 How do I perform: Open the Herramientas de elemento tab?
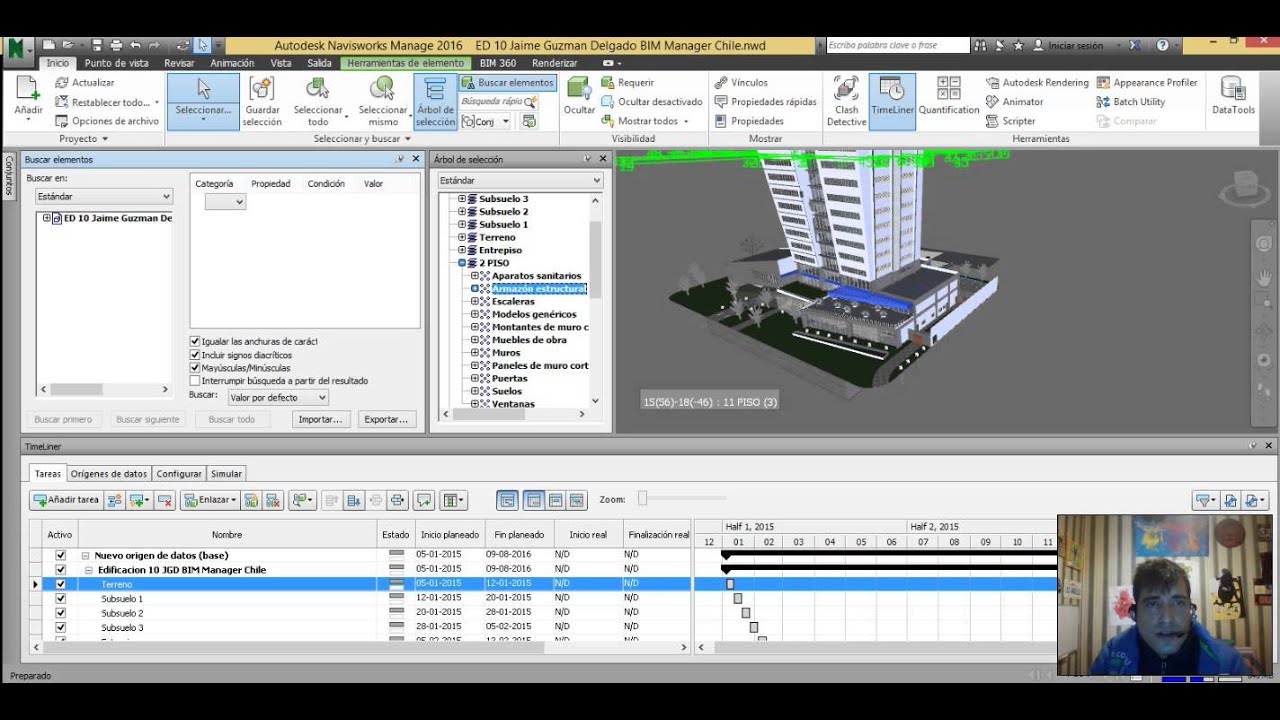coord(405,63)
